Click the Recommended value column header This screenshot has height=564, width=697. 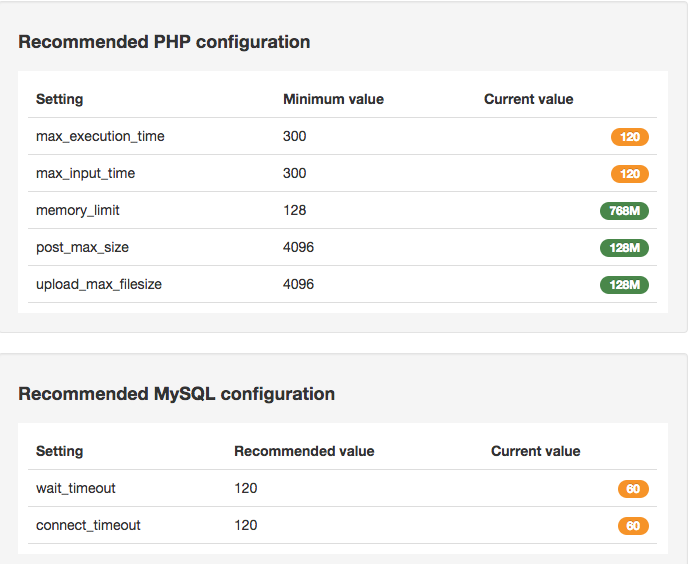[x=304, y=451]
